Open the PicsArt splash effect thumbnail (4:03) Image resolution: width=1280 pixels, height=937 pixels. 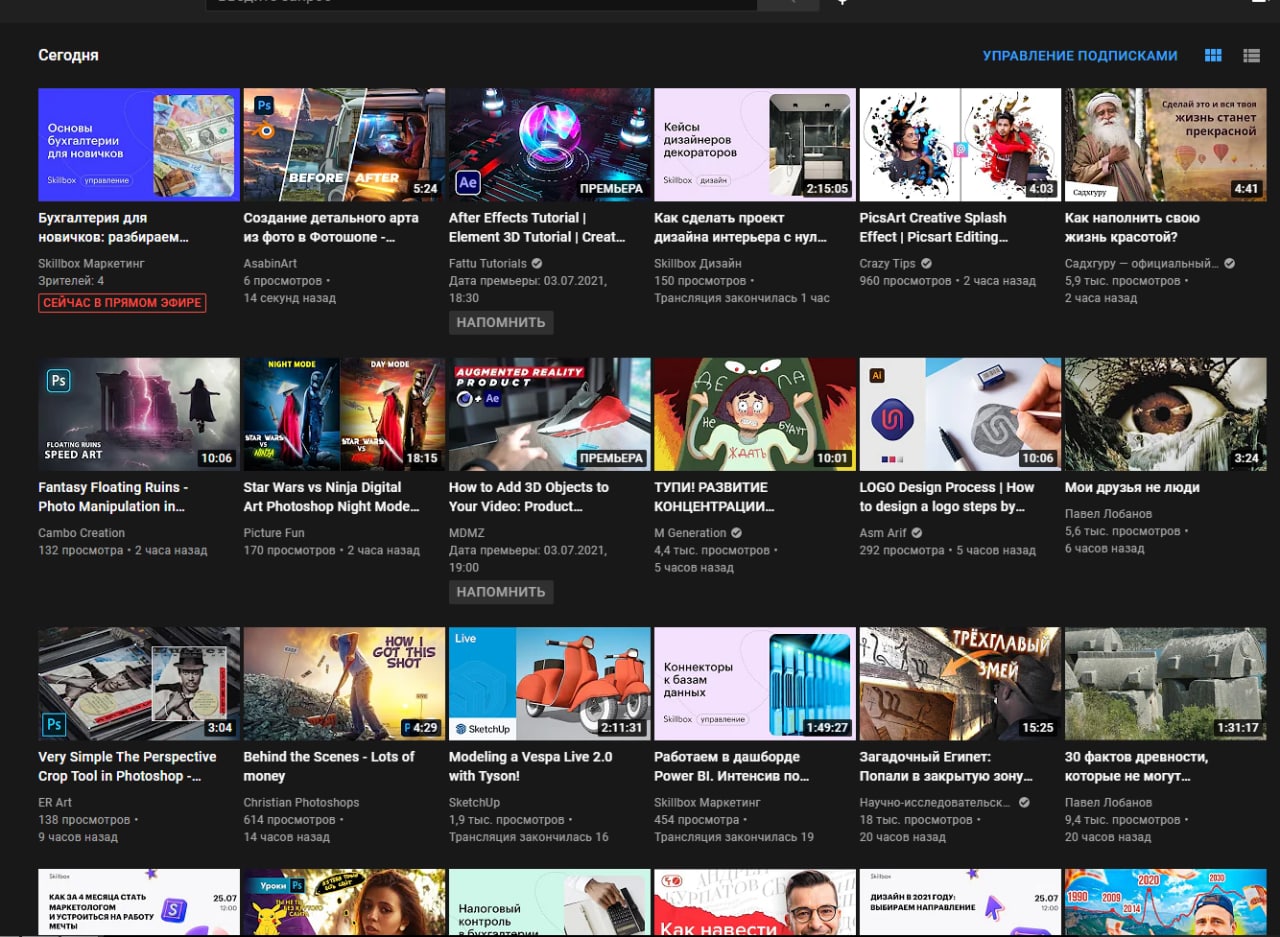click(x=960, y=145)
